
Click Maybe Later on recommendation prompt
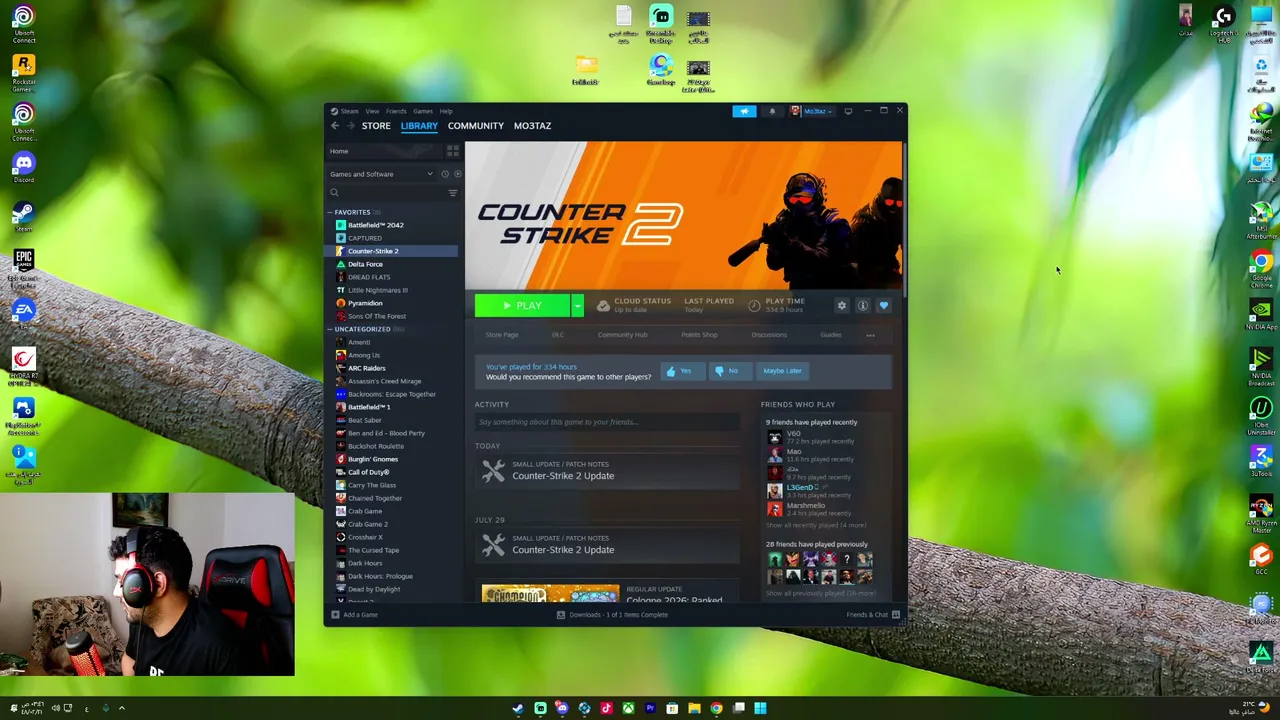pyautogui.click(x=782, y=371)
